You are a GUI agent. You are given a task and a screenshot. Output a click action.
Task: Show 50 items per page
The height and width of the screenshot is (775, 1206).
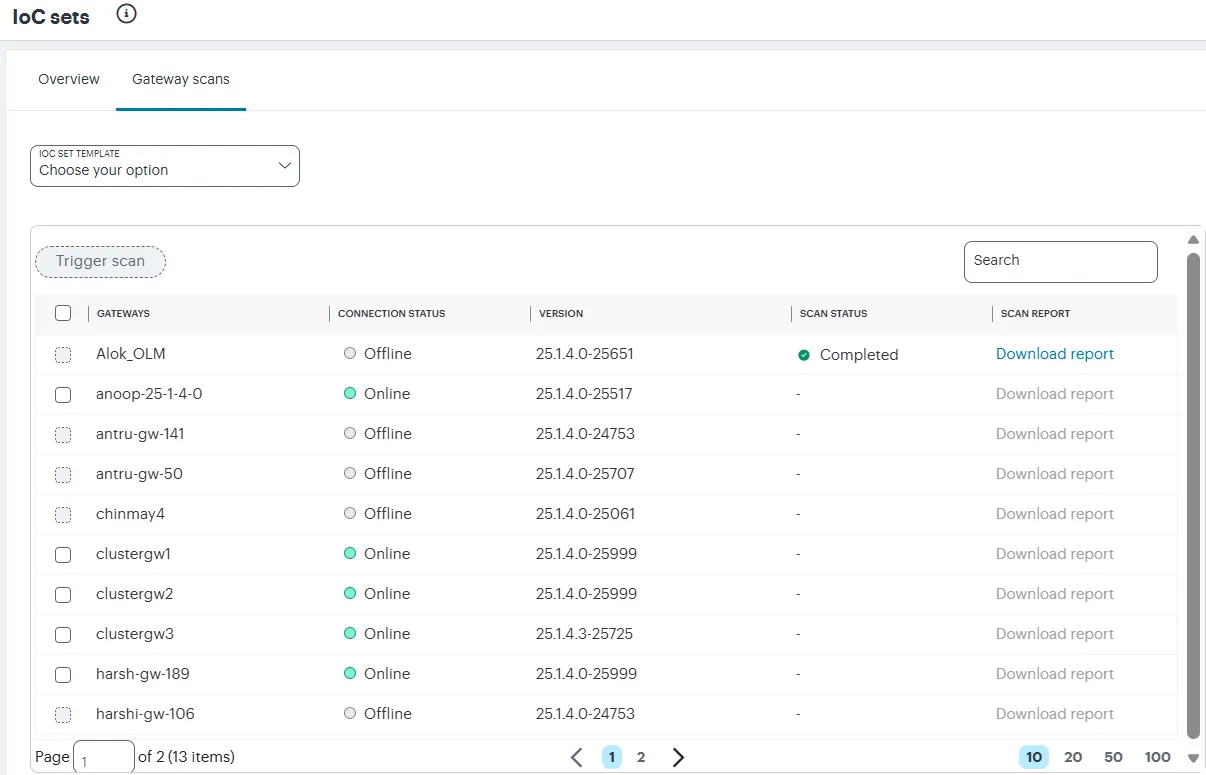1113,757
